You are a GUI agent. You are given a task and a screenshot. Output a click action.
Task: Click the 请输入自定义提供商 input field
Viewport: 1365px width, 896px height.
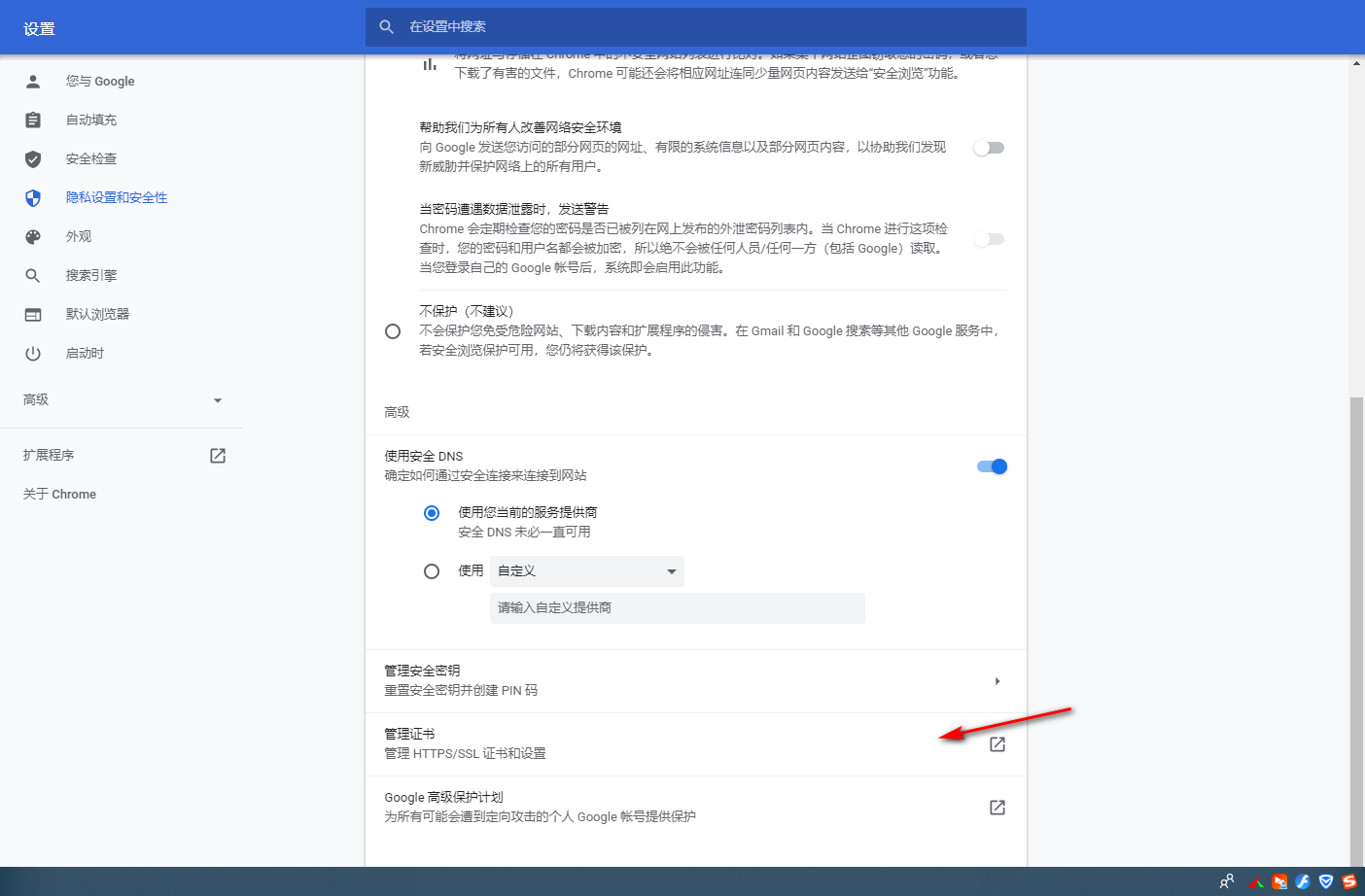(x=677, y=608)
